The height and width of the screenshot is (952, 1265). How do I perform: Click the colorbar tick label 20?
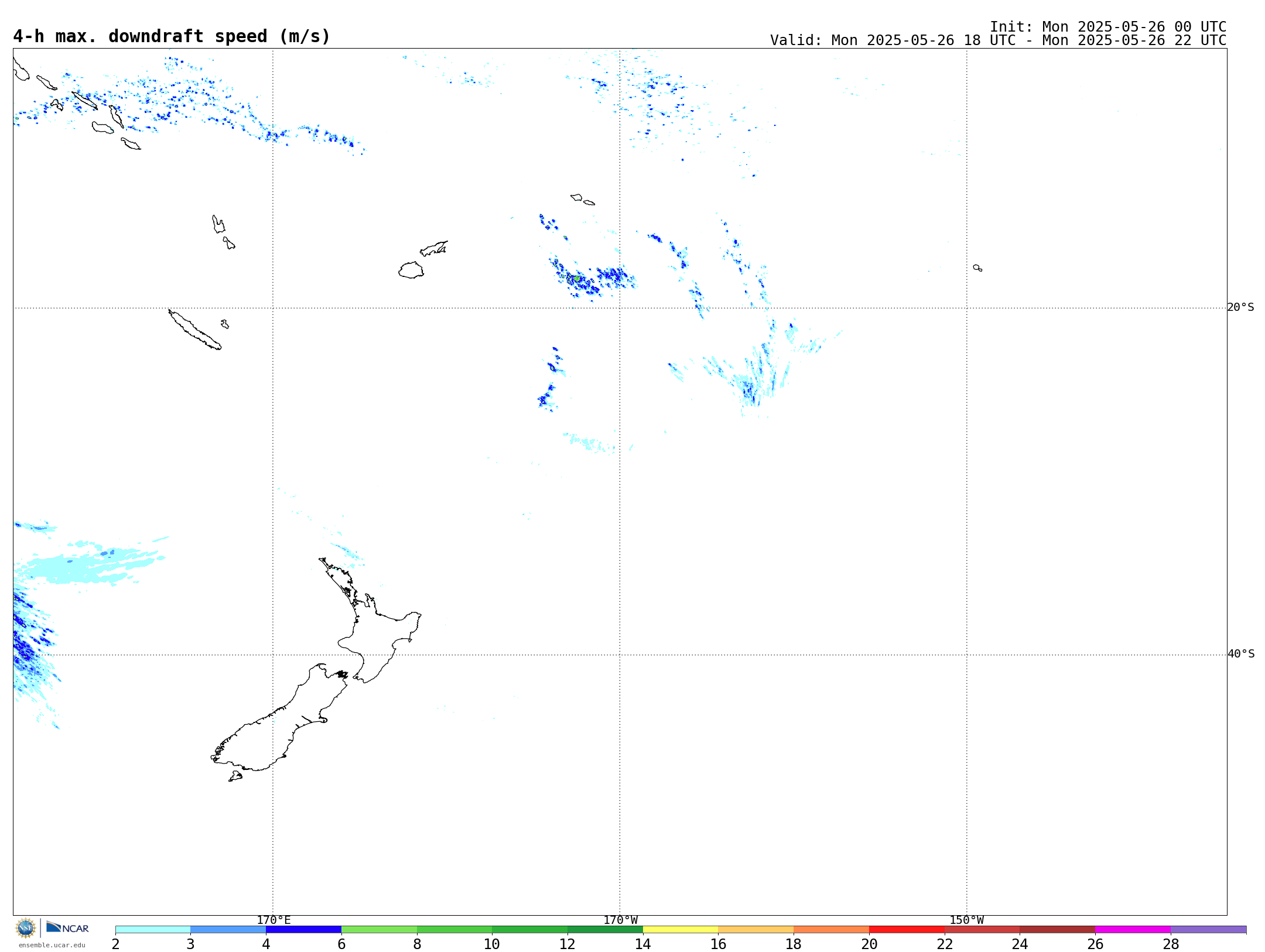tap(869, 944)
